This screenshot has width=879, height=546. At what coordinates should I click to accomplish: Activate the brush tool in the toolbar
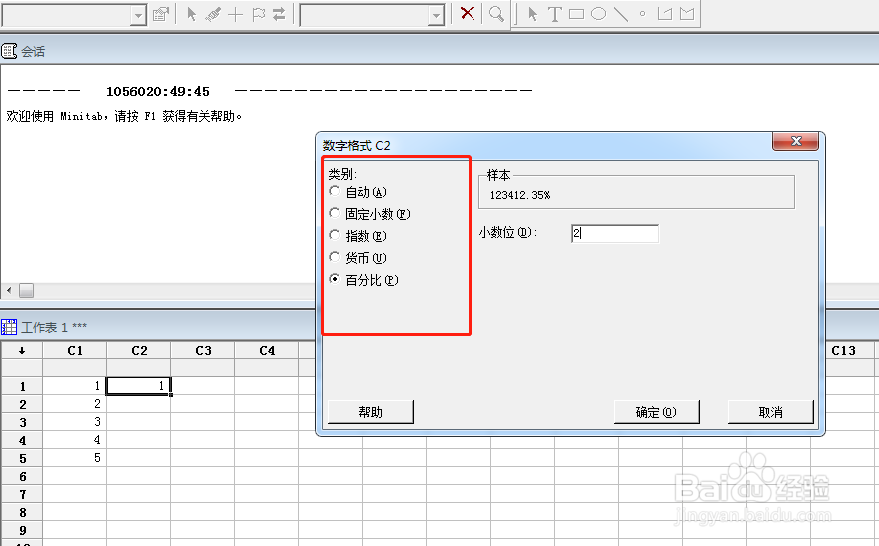[213, 14]
